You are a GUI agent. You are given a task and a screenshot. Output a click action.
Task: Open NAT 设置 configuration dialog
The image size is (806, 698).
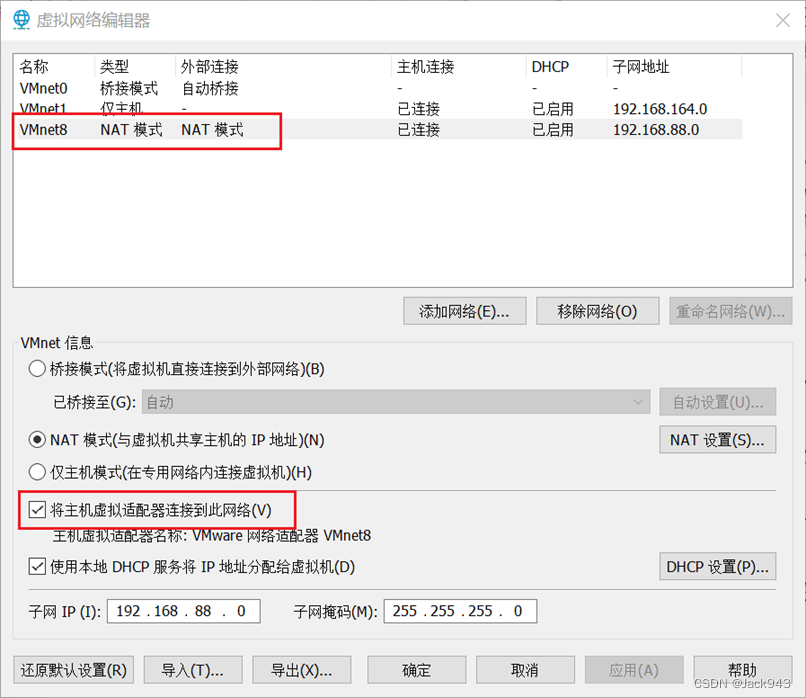tap(717, 439)
